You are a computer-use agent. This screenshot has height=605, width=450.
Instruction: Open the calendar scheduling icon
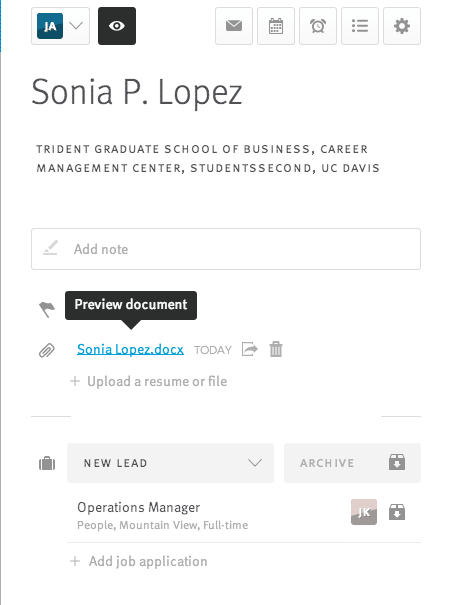276,26
